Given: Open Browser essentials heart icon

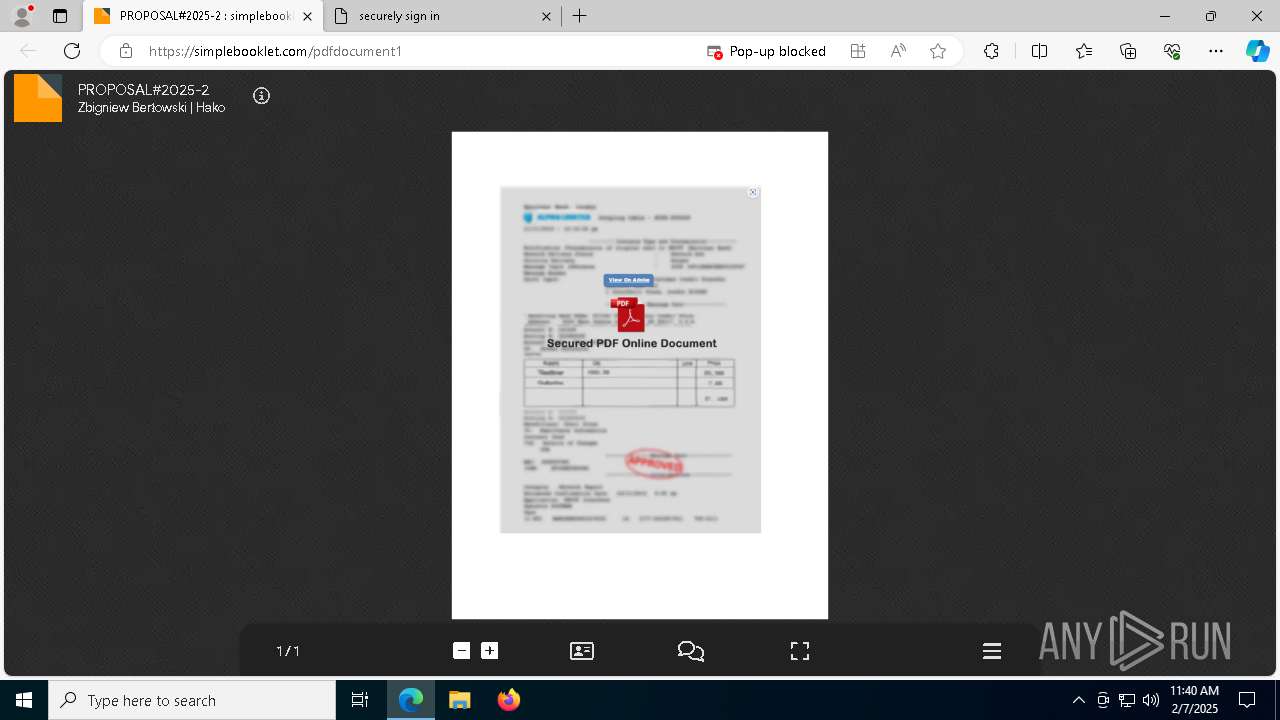Looking at the screenshot, I should click(x=1172, y=51).
